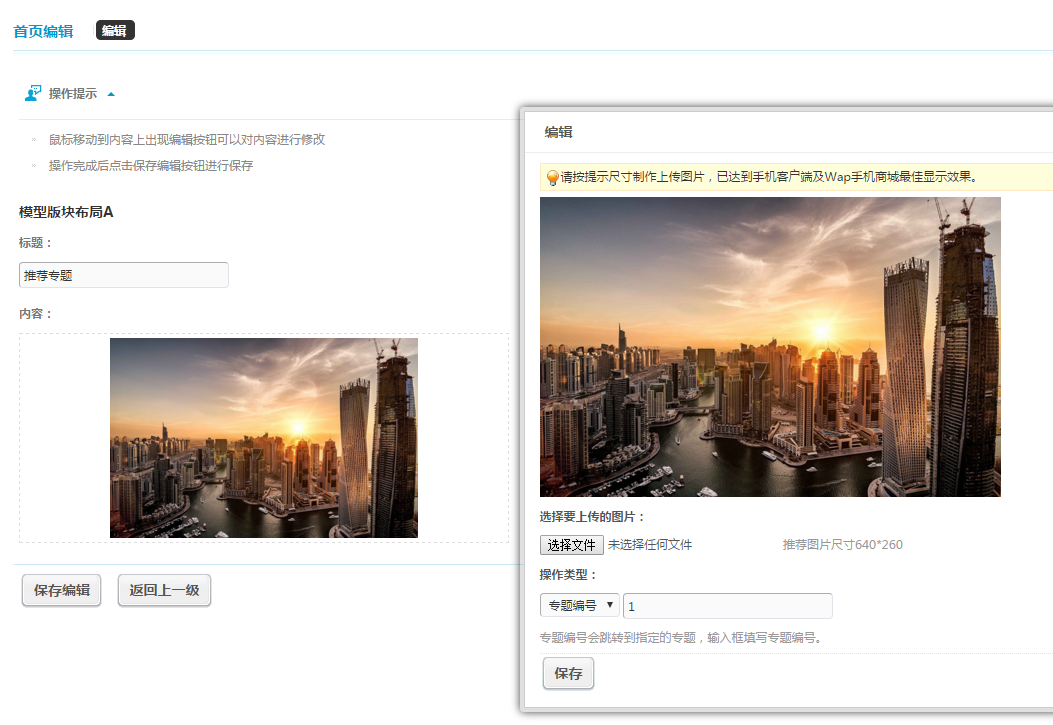Click tip line 鼠标移动到内容上出现编辑按钮
Image resolution: width=1053 pixels, height=725 pixels.
(187, 139)
